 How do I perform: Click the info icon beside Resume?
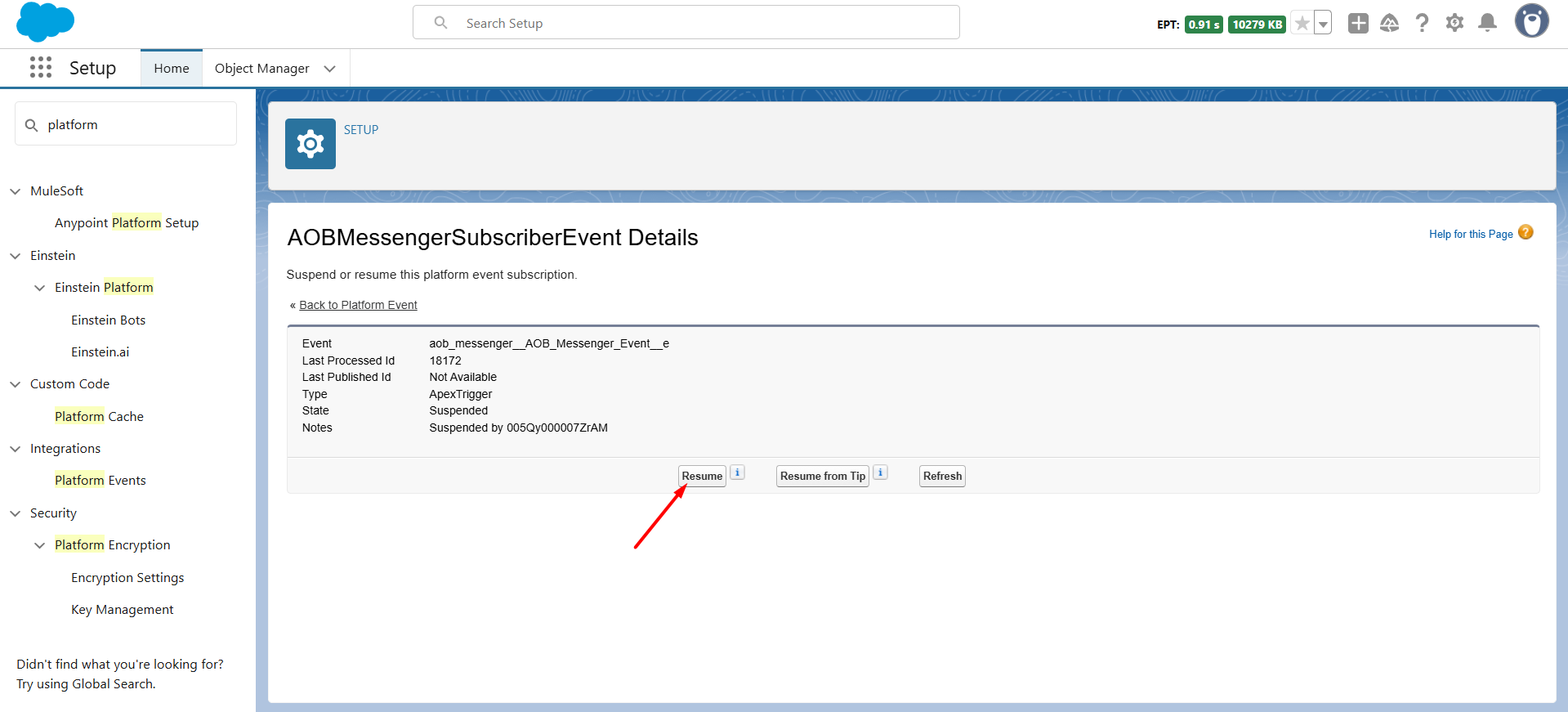pyautogui.click(x=737, y=472)
